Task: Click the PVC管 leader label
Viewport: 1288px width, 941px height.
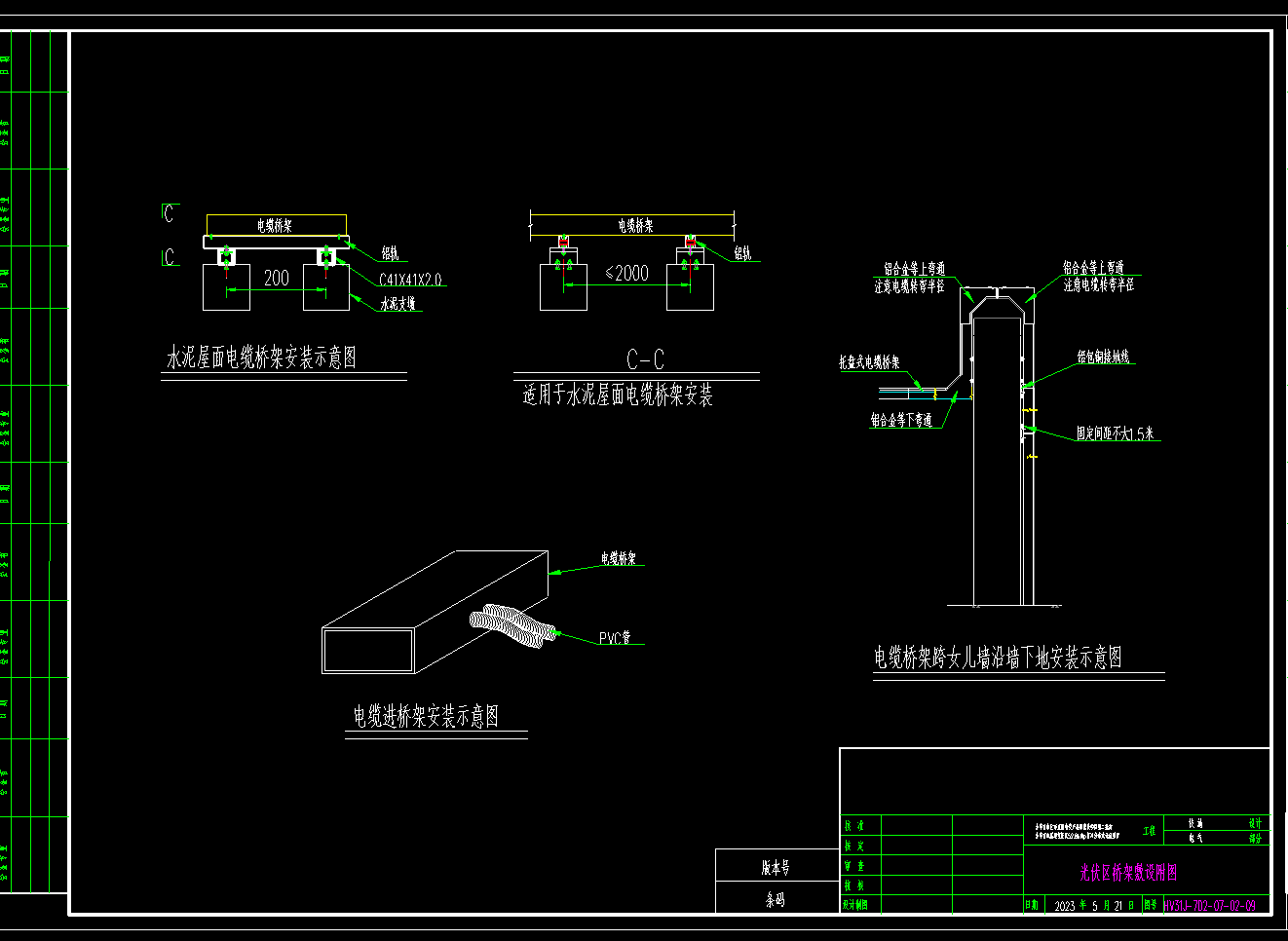Action: point(615,638)
